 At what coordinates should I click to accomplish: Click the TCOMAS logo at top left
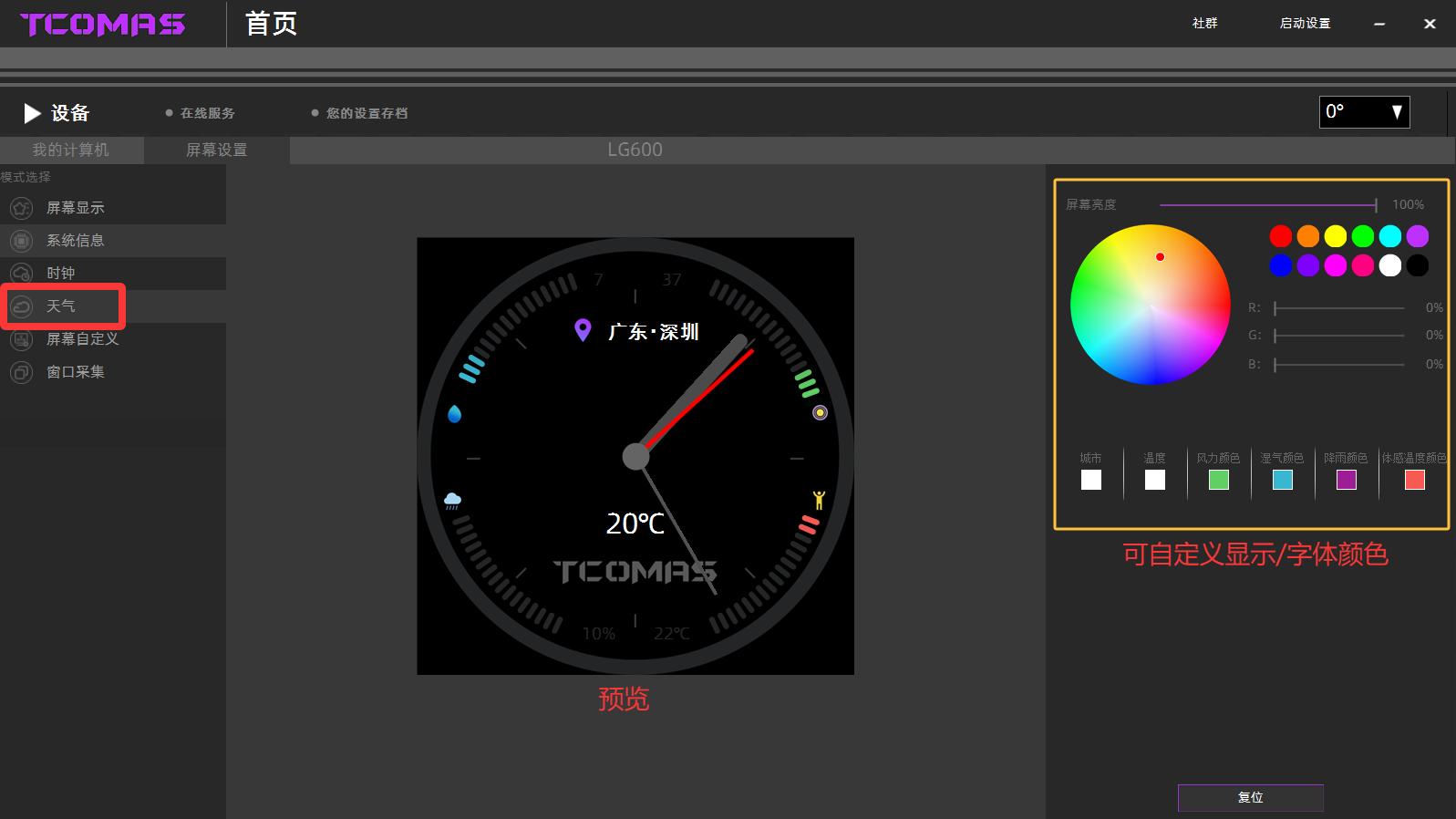click(x=103, y=25)
